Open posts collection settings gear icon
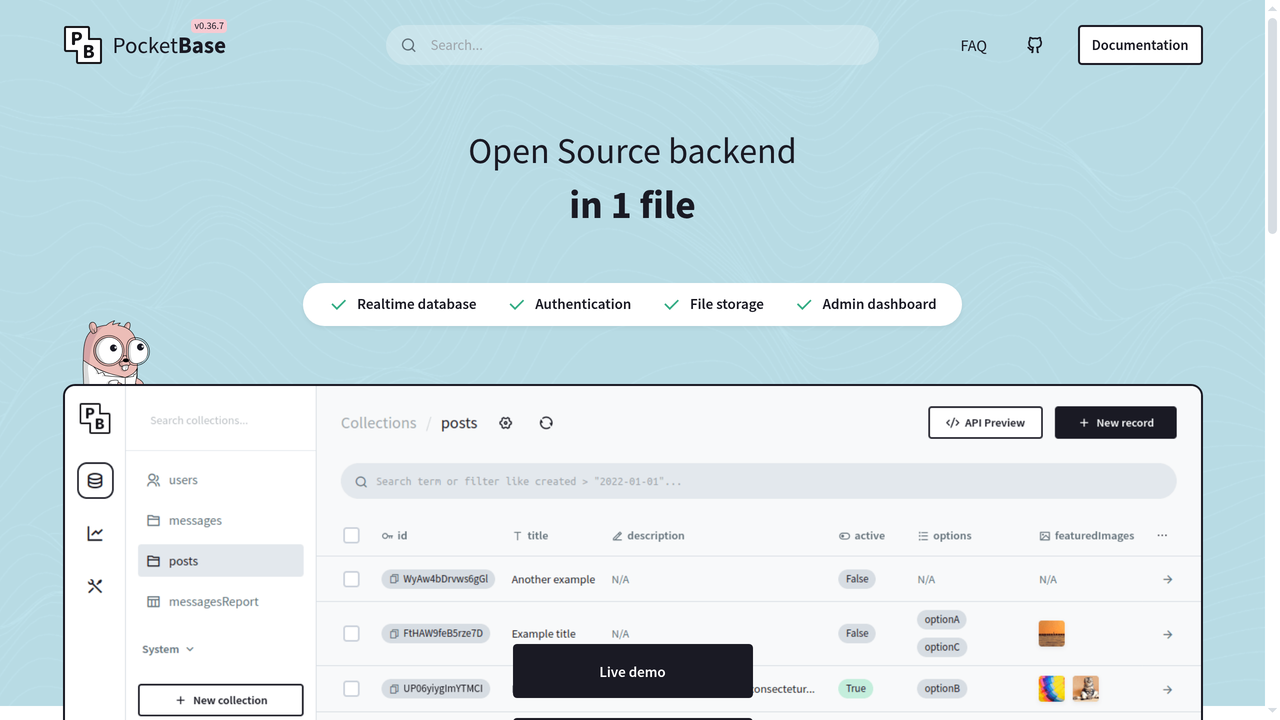The image size is (1280, 720). click(506, 423)
